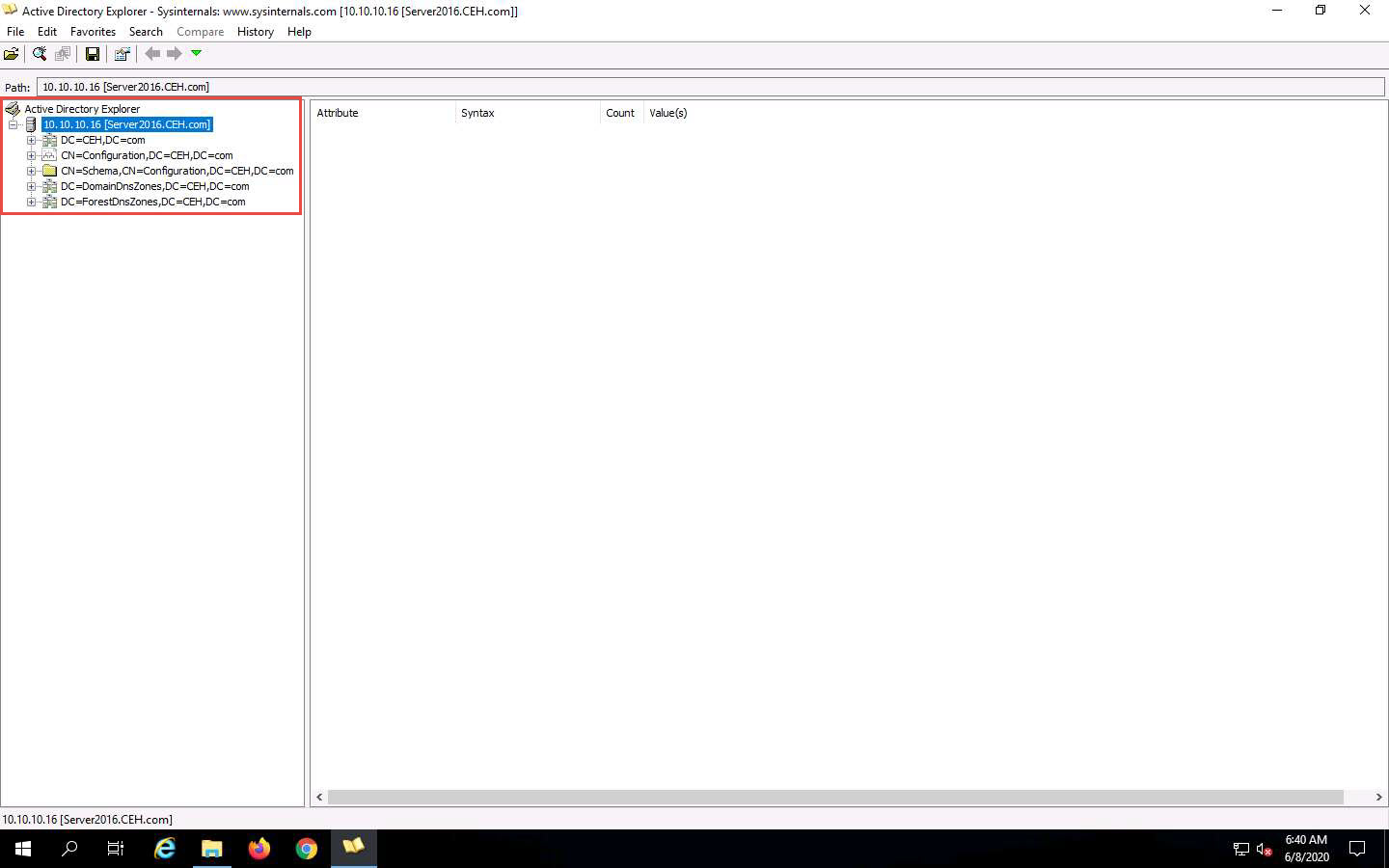1389x868 pixels.
Task: Click the Attribute column header
Action: pos(383,113)
